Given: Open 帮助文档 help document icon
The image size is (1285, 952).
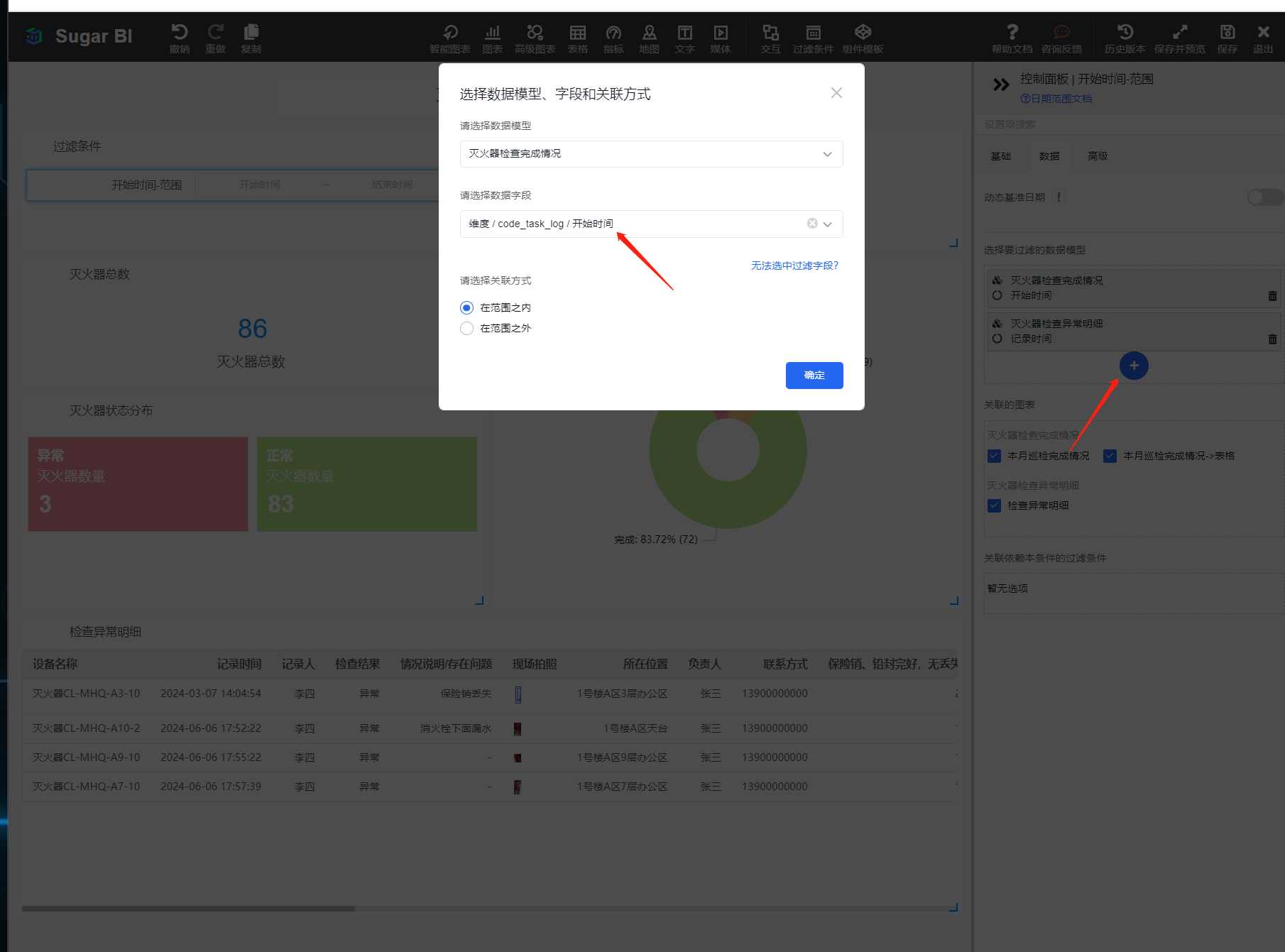Looking at the screenshot, I should pyautogui.click(x=1012, y=32).
